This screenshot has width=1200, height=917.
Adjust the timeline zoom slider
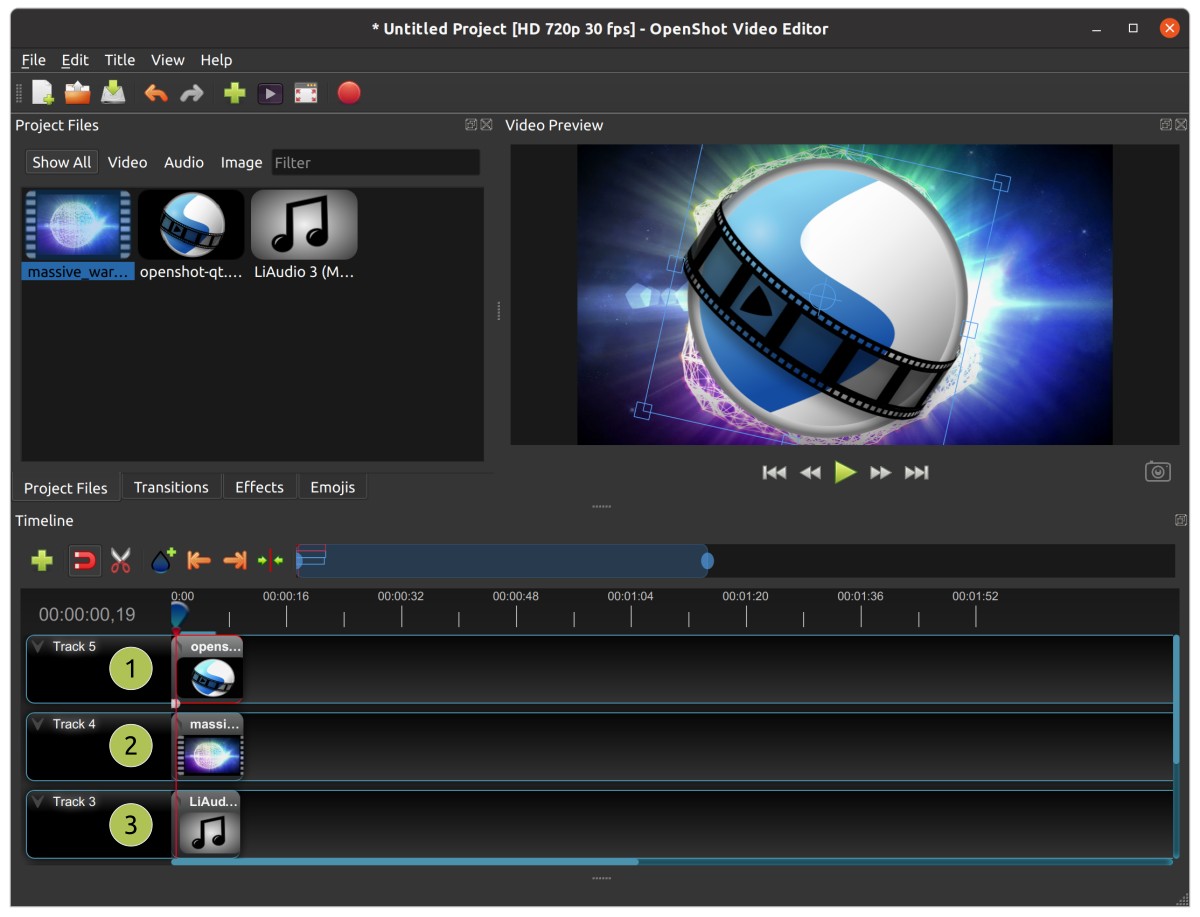point(707,561)
